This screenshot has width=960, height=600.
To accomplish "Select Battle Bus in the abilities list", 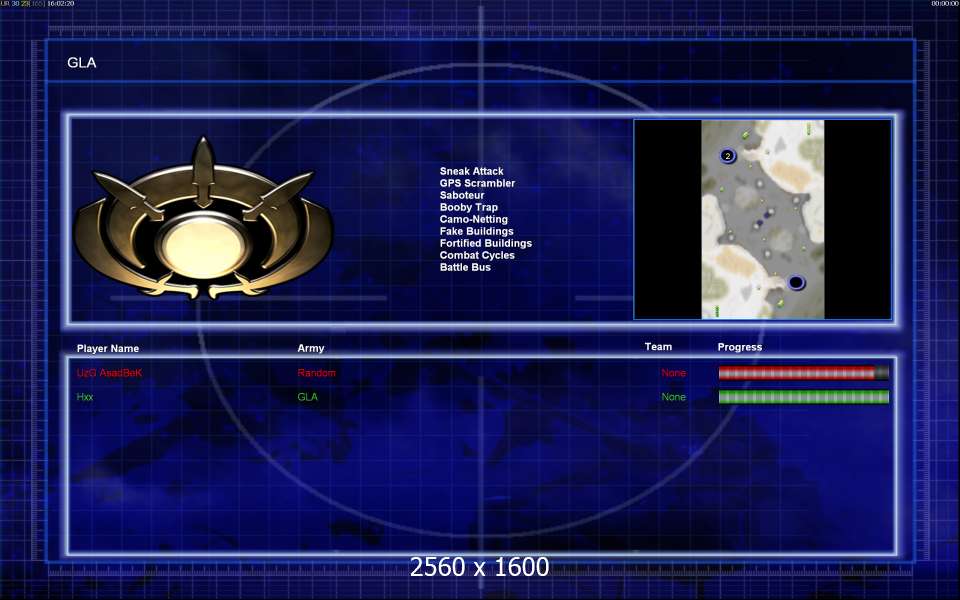I will pos(465,267).
